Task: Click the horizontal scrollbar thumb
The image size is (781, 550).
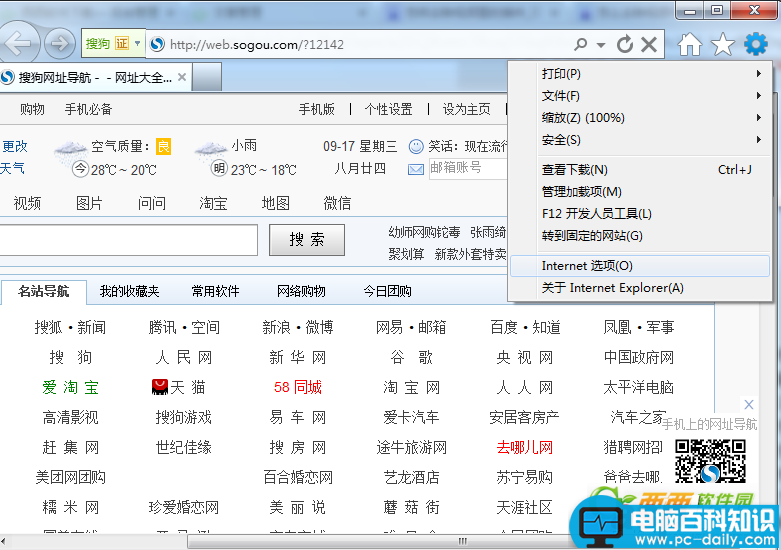Action: pos(463,542)
